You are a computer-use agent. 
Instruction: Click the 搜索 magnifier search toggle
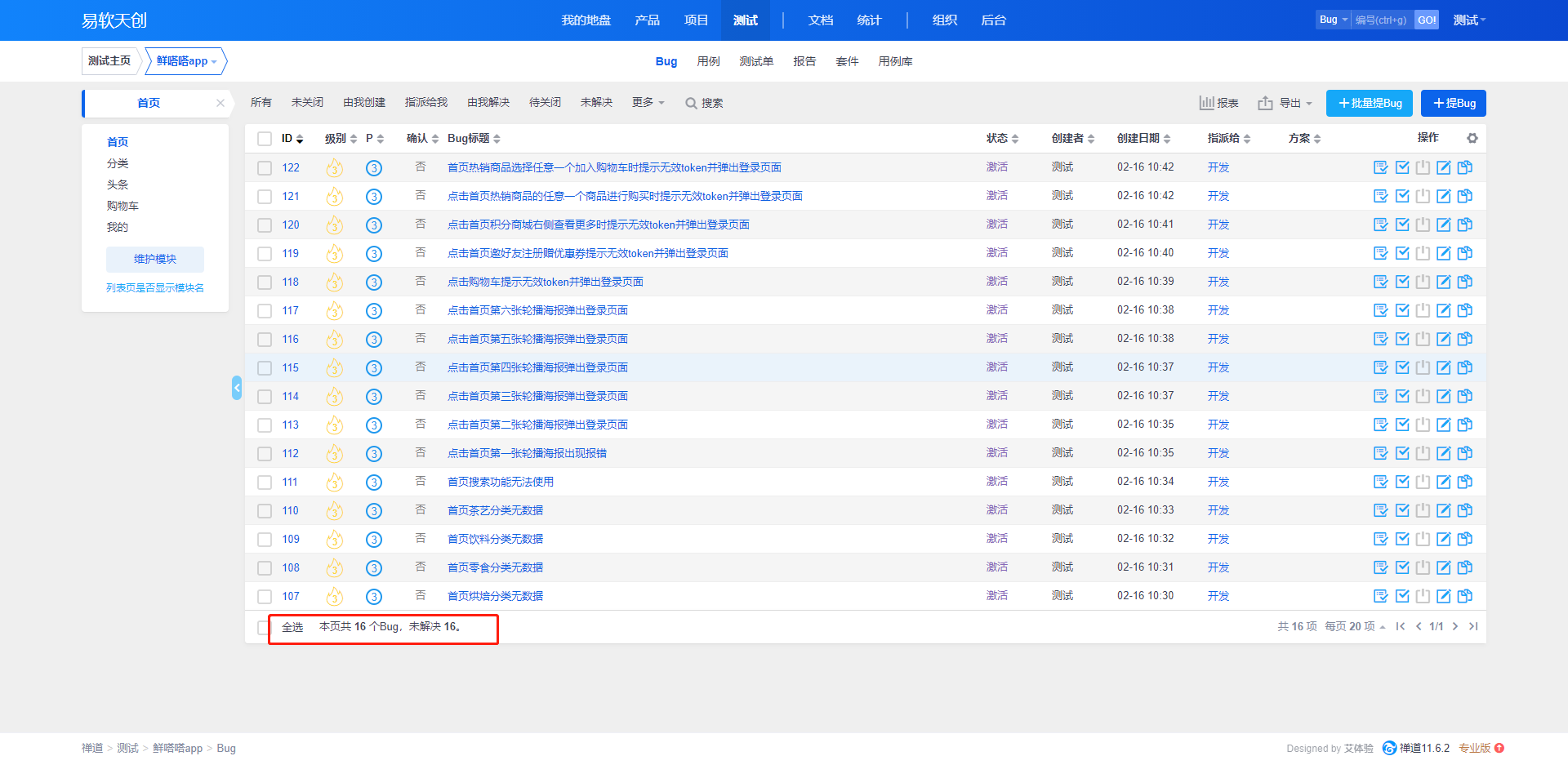click(704, 103)
